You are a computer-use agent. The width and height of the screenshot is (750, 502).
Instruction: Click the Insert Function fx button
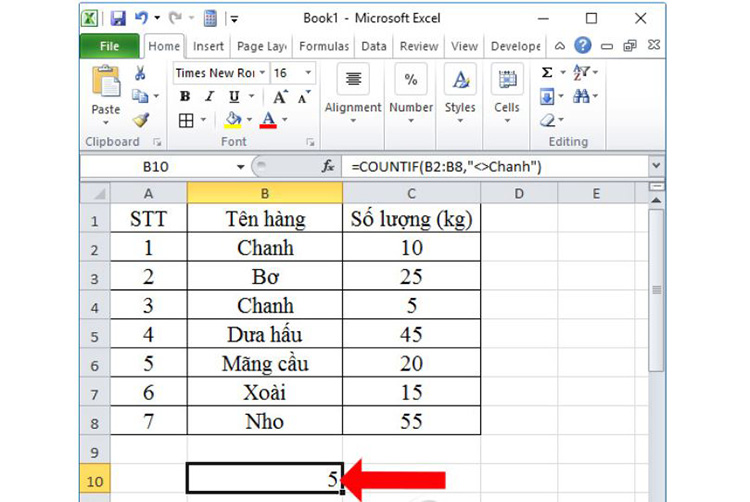(328, 166)
